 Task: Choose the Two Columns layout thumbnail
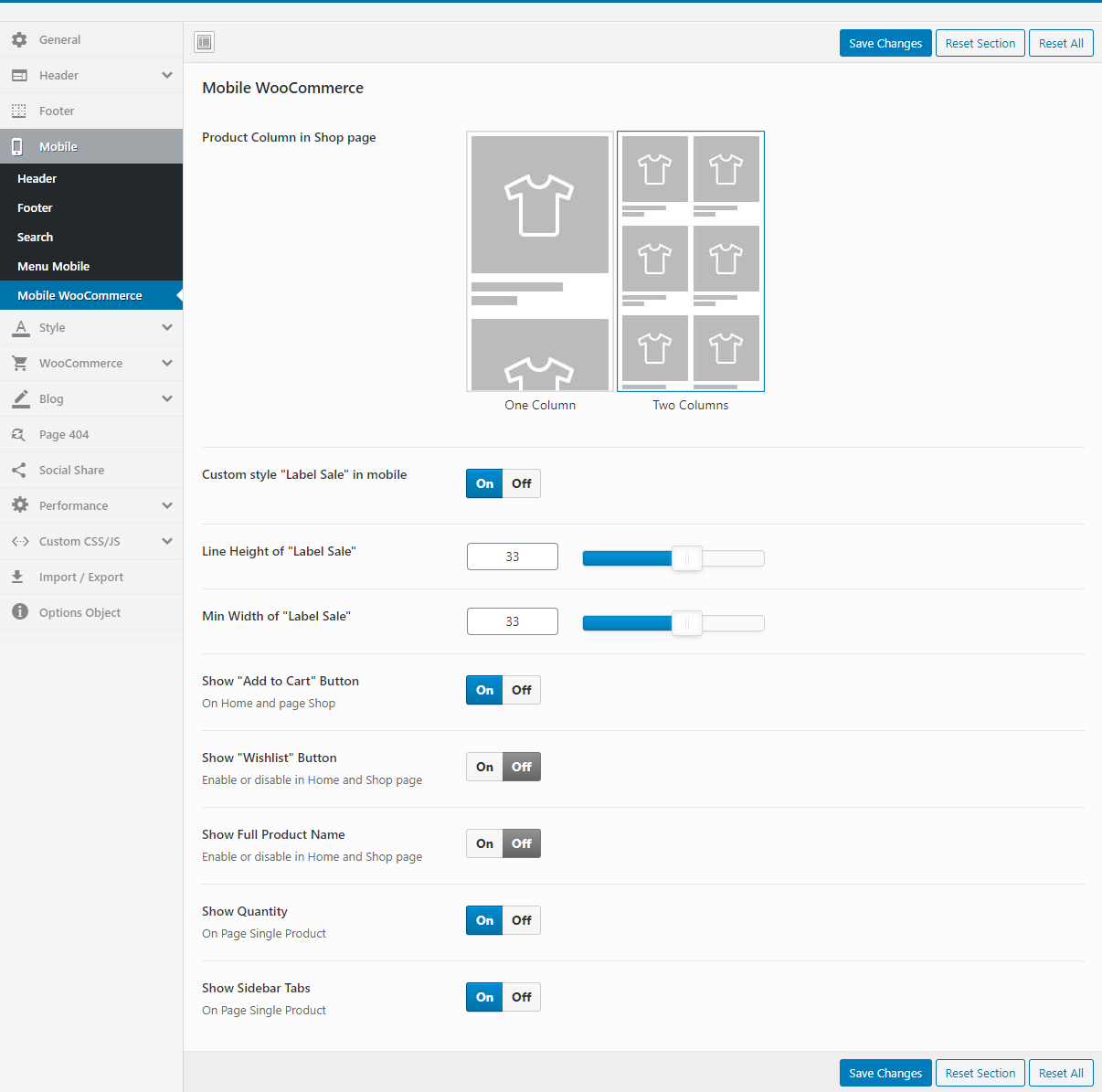pos(691,261)
